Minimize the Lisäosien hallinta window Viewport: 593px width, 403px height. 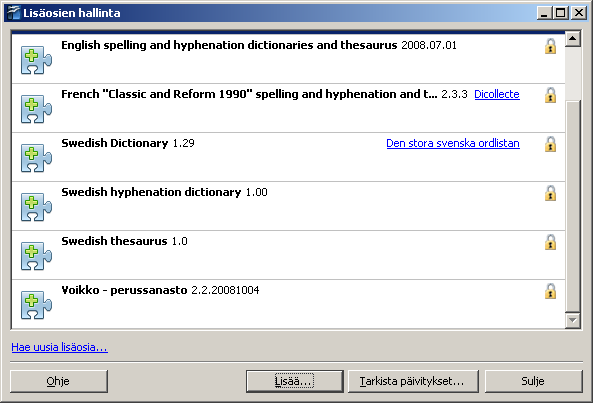[x=544, y=13]
